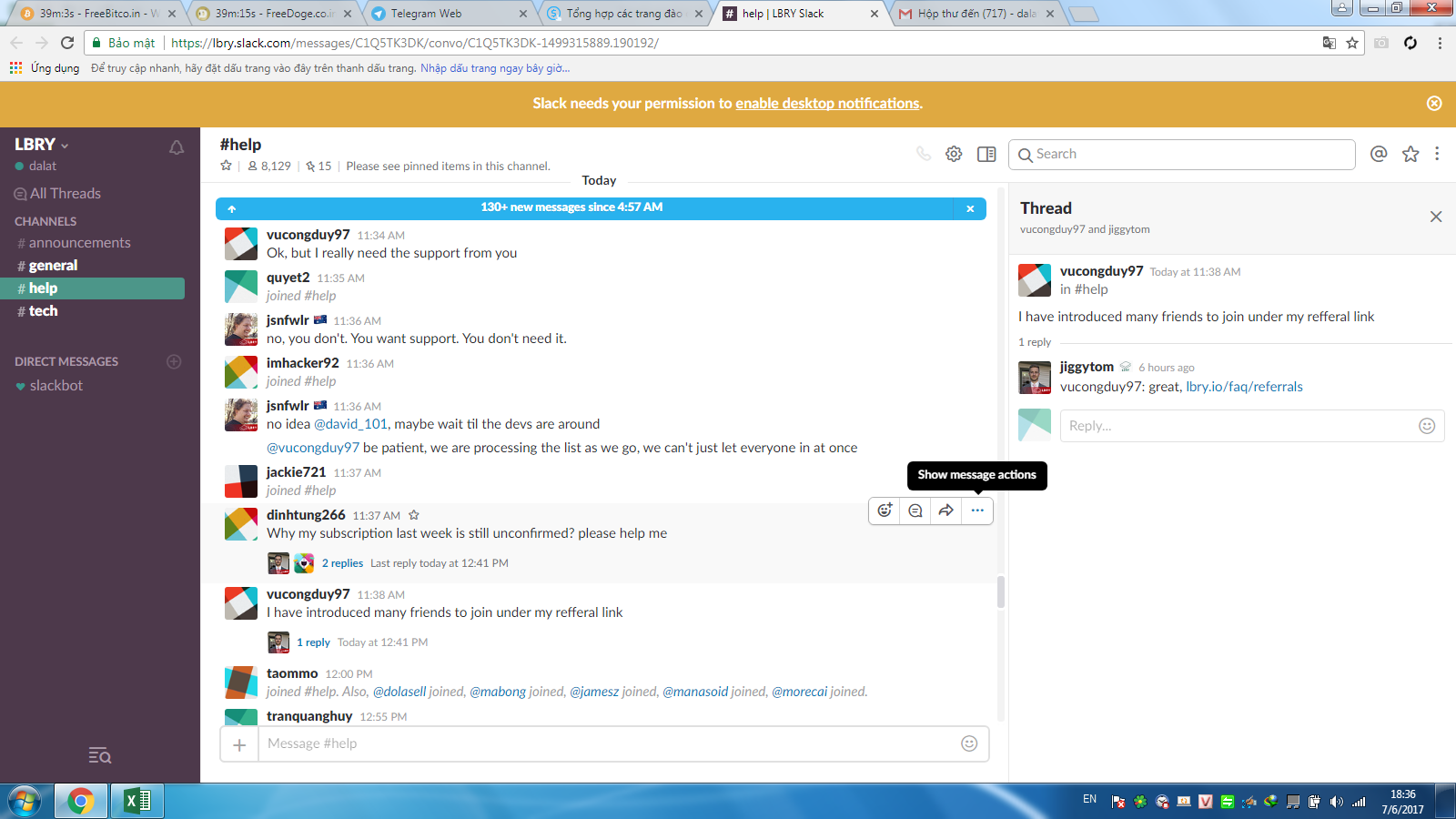Jump to new messages since 4:57 AM
Image resolution: width=1456 pixels, height=819 pixels.
(571, 207)
